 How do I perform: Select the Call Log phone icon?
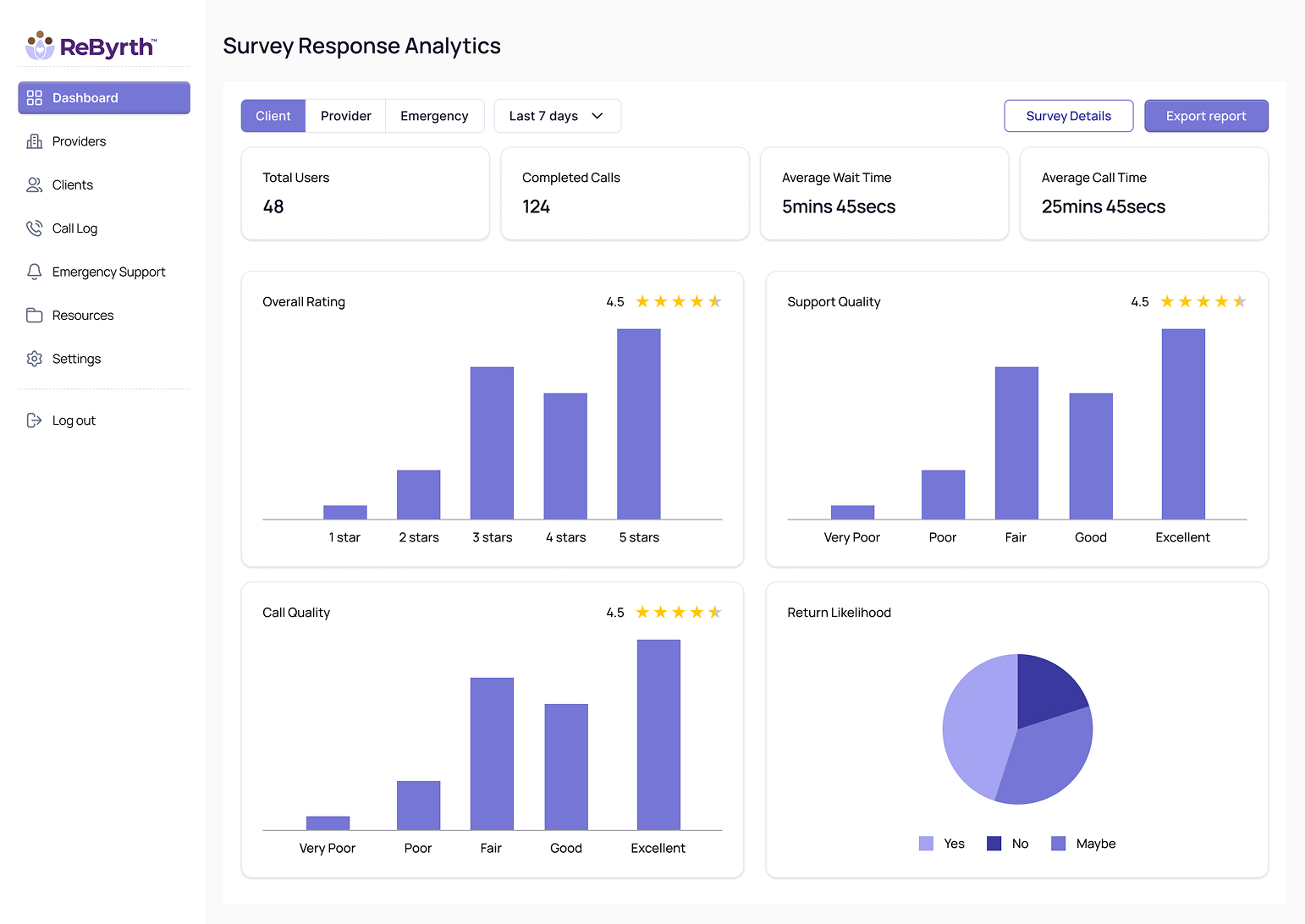(x=35, y=228)
